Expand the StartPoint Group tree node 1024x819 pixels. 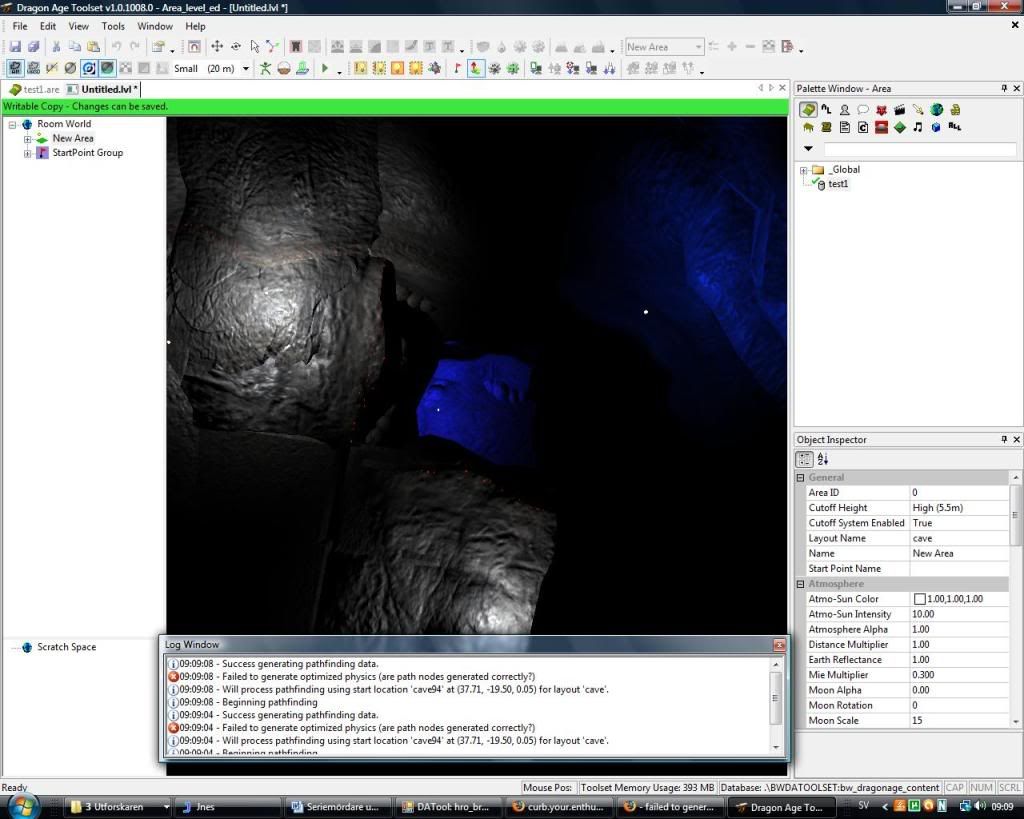(28, 153)
